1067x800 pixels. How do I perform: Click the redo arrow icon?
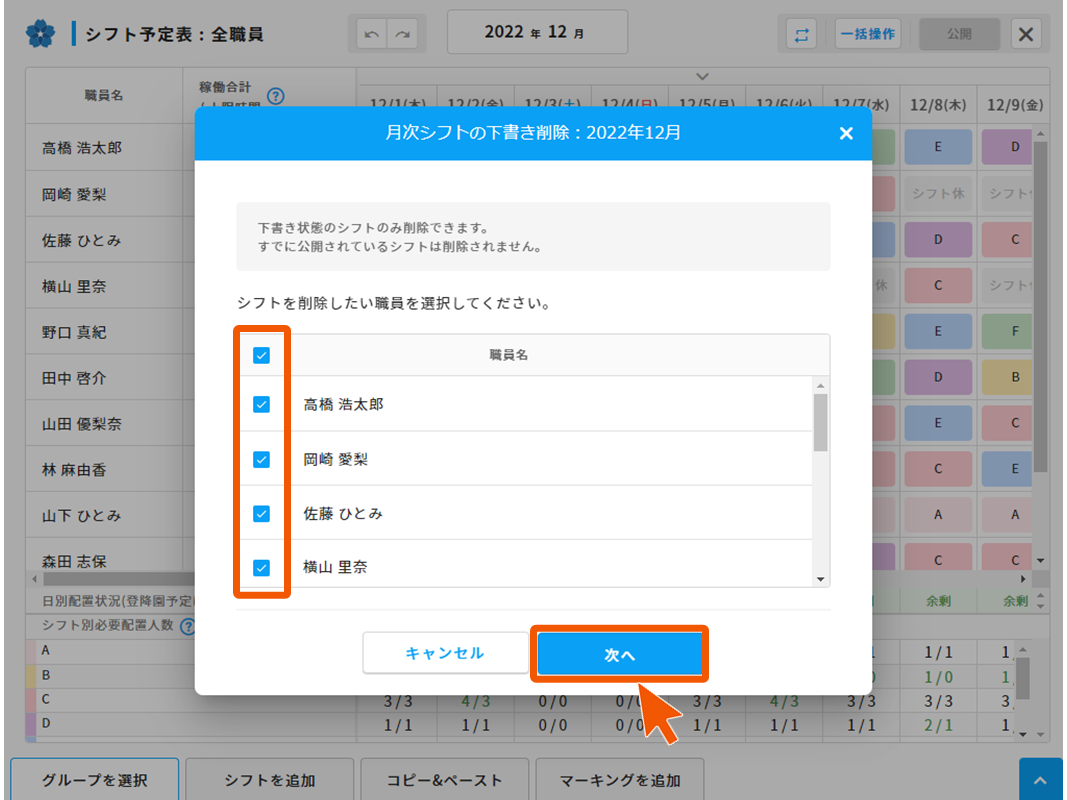[x=403, y=34]
